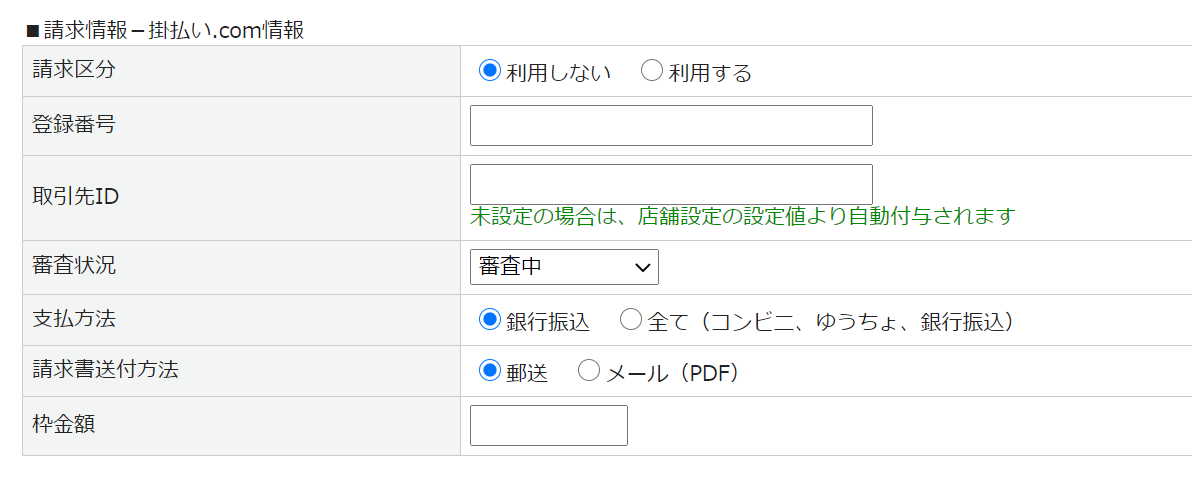Screen dimensions: 1192x485
Task: Choose 郵送 for invoice delivery
Action: click(x=489, y=371)
